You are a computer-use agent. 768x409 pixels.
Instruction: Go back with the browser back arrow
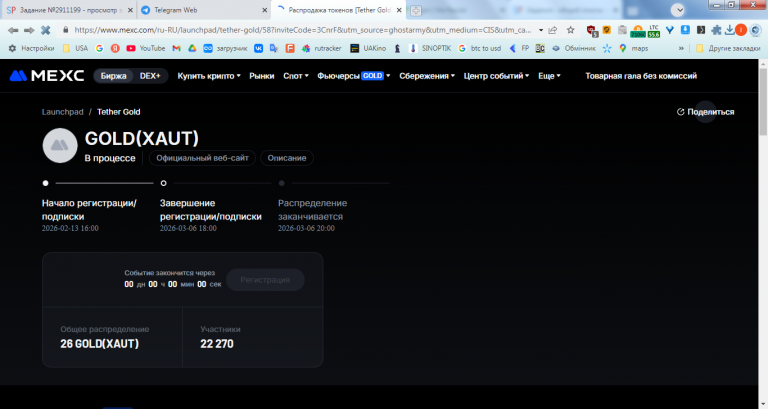(13, 30)
